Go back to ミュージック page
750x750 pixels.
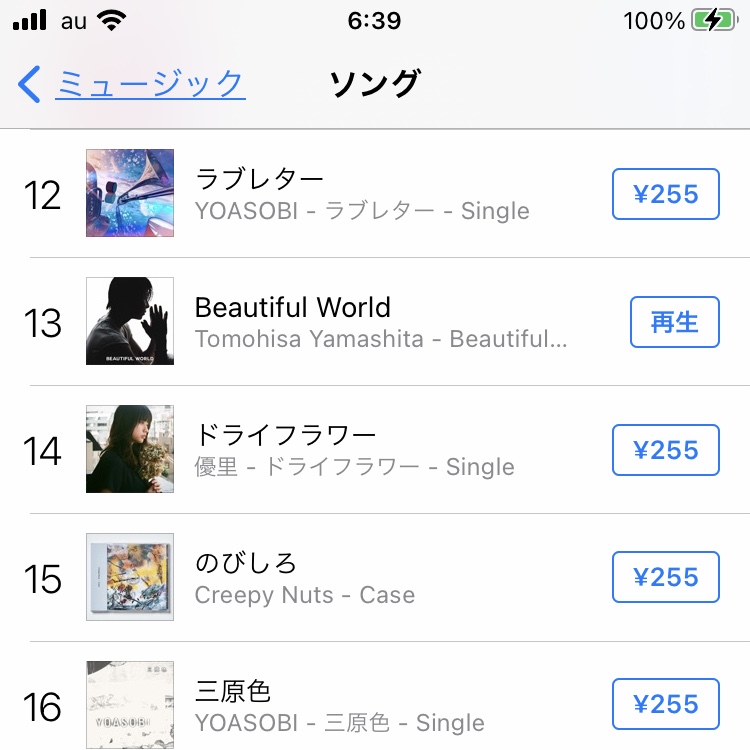[150, 84]
